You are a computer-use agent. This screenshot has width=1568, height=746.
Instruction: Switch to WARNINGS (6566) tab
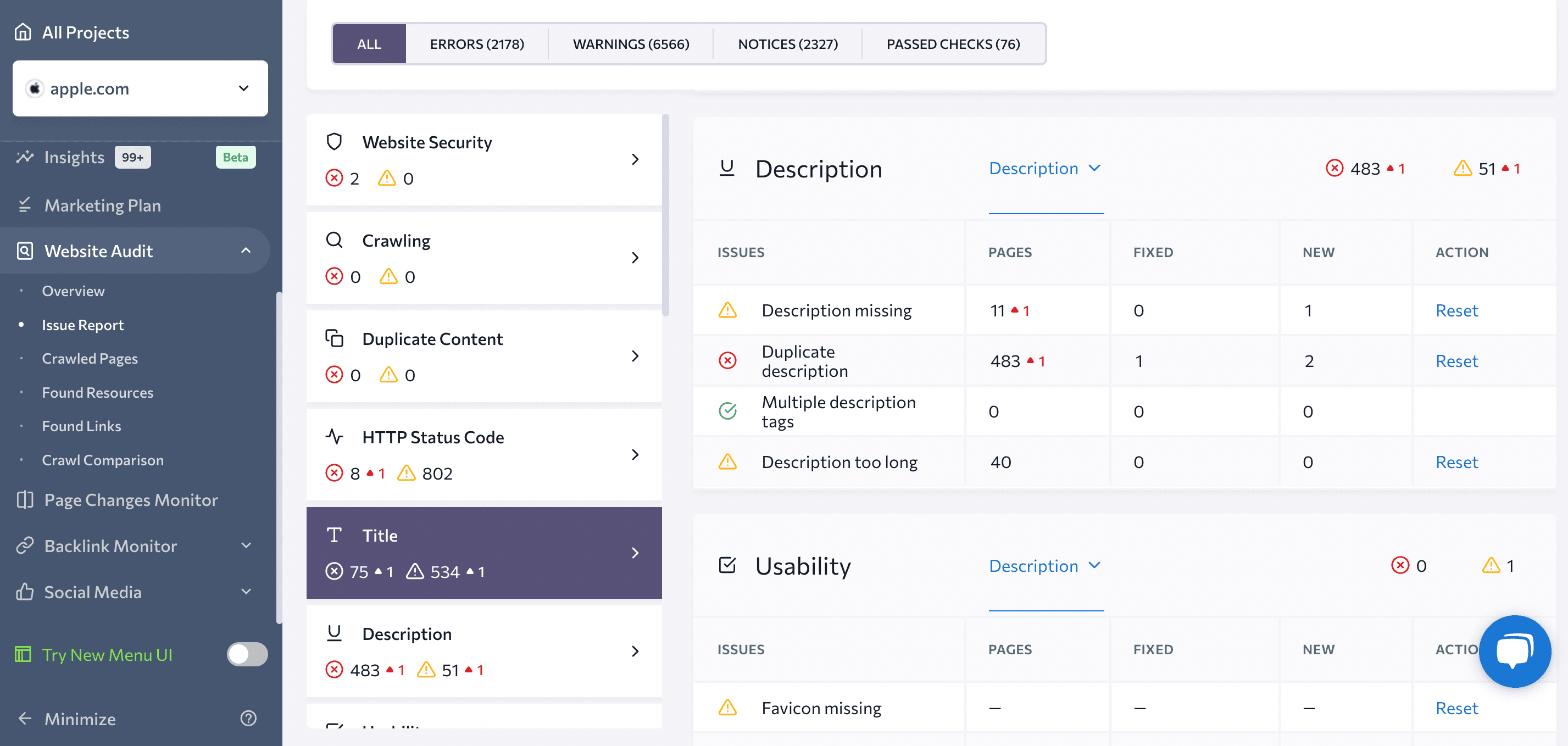point(631,44)
